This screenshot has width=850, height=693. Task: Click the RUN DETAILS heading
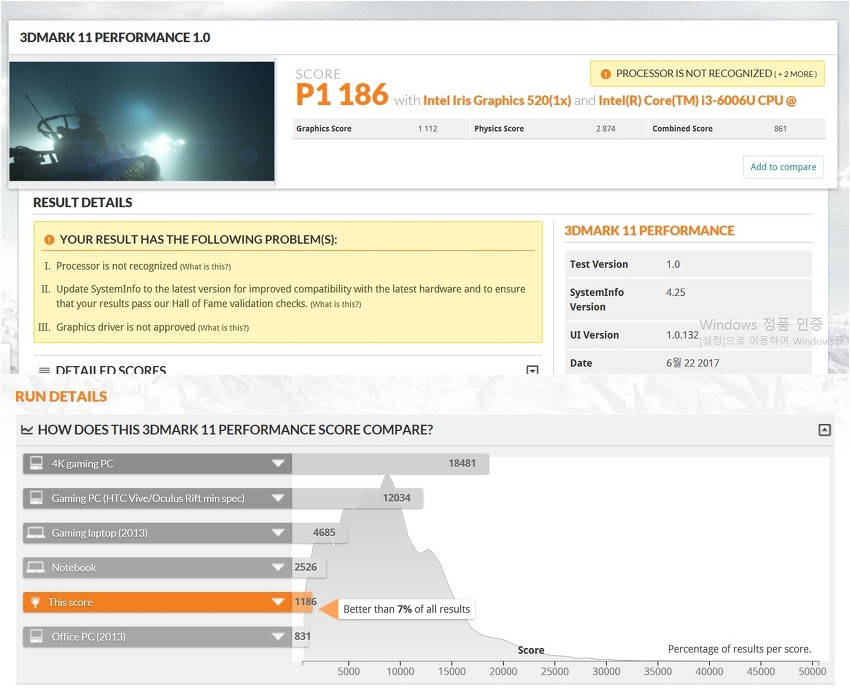pyautogui.click(x=61, y=396)
